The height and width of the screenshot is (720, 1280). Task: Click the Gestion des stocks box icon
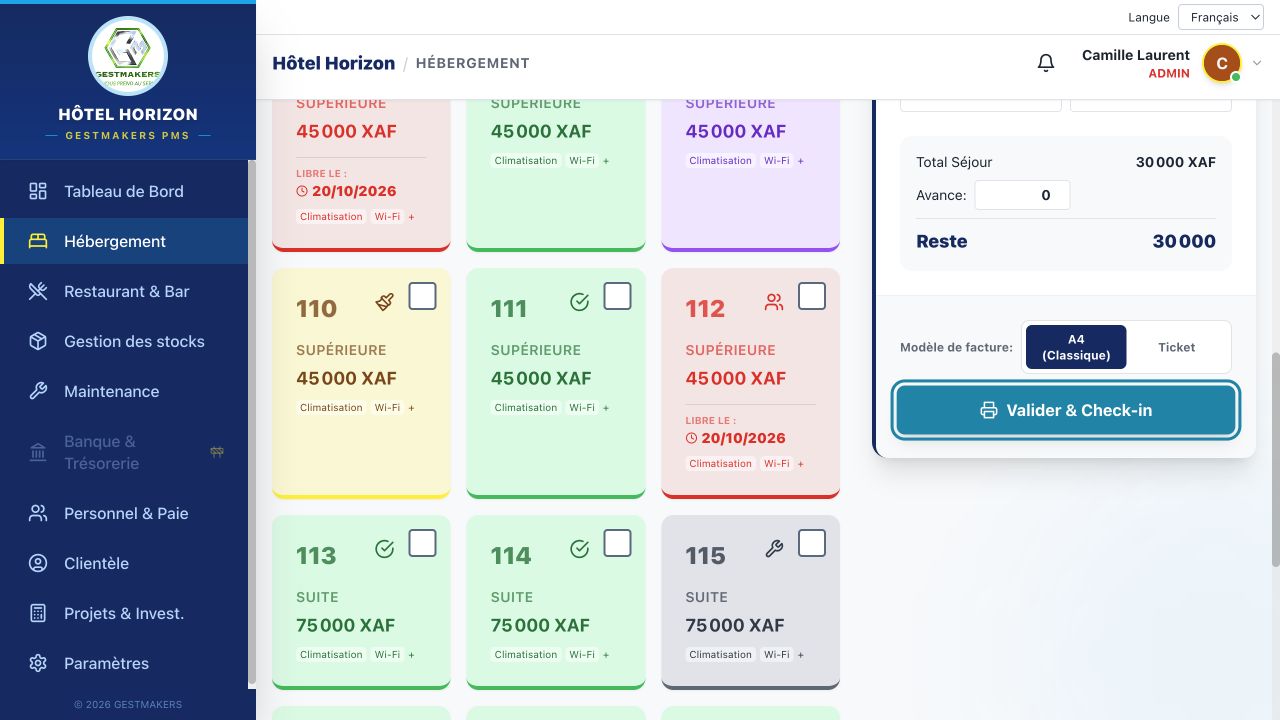point(38,341)
